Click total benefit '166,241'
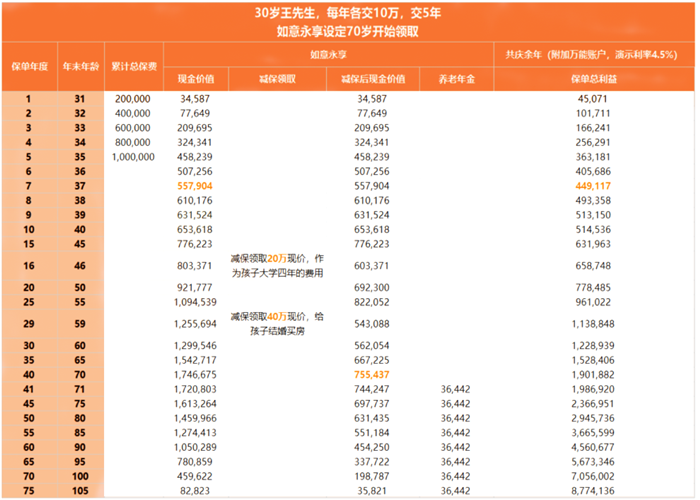Viewport: 700px width, 500px height. (x=593, y=128)
